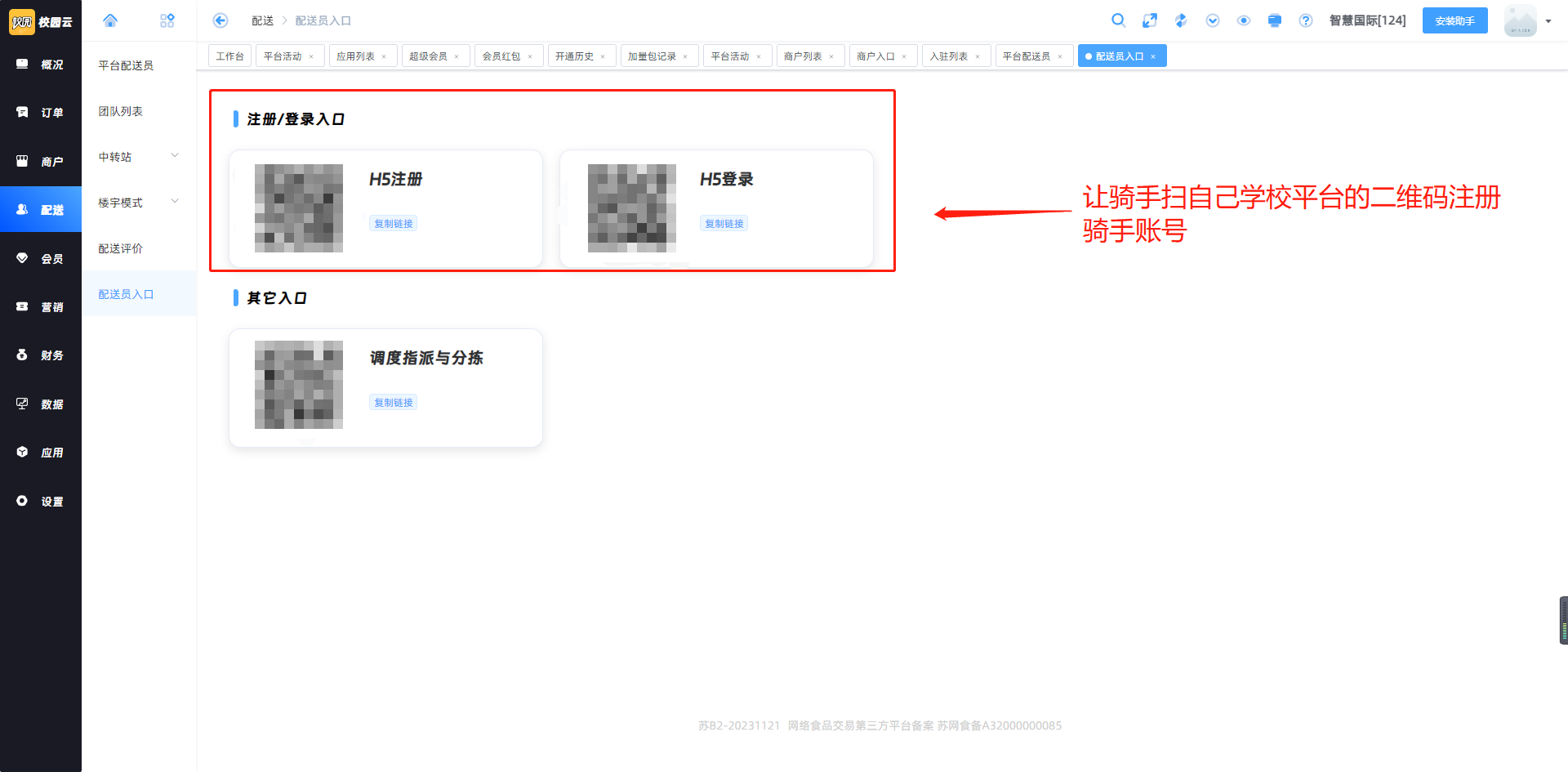Close the 商户列表 tab
The image size is (1568, 772).
[831, 57]
